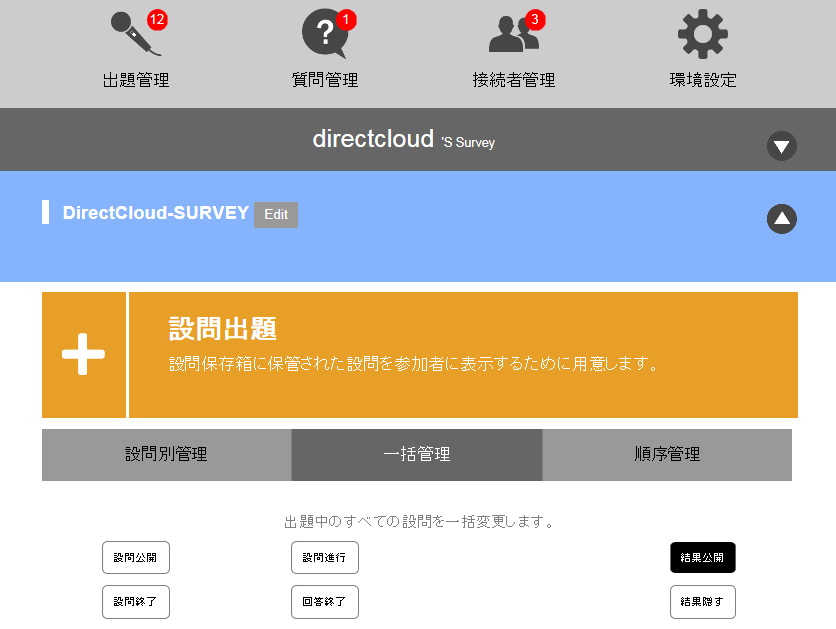Click the plus icon for 設問出題

(x=84, y=354)
